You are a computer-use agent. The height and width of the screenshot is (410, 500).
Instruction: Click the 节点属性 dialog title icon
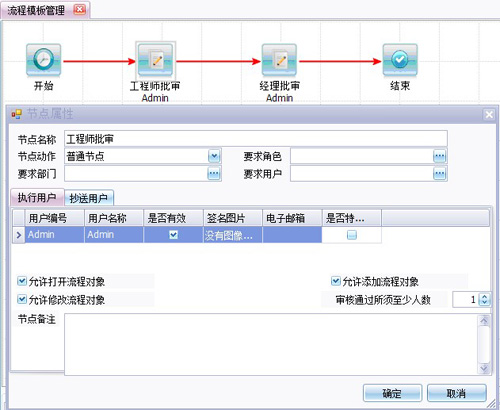tap(16, 114)
